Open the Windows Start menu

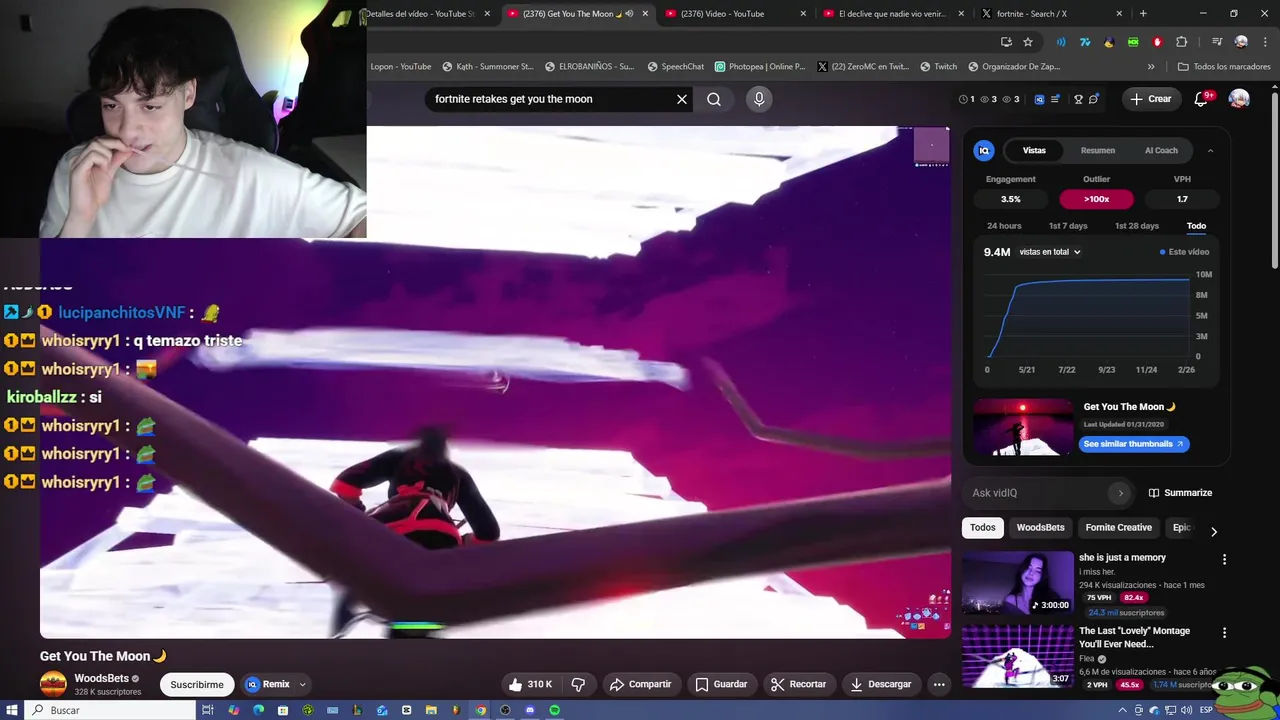[12, 710]
